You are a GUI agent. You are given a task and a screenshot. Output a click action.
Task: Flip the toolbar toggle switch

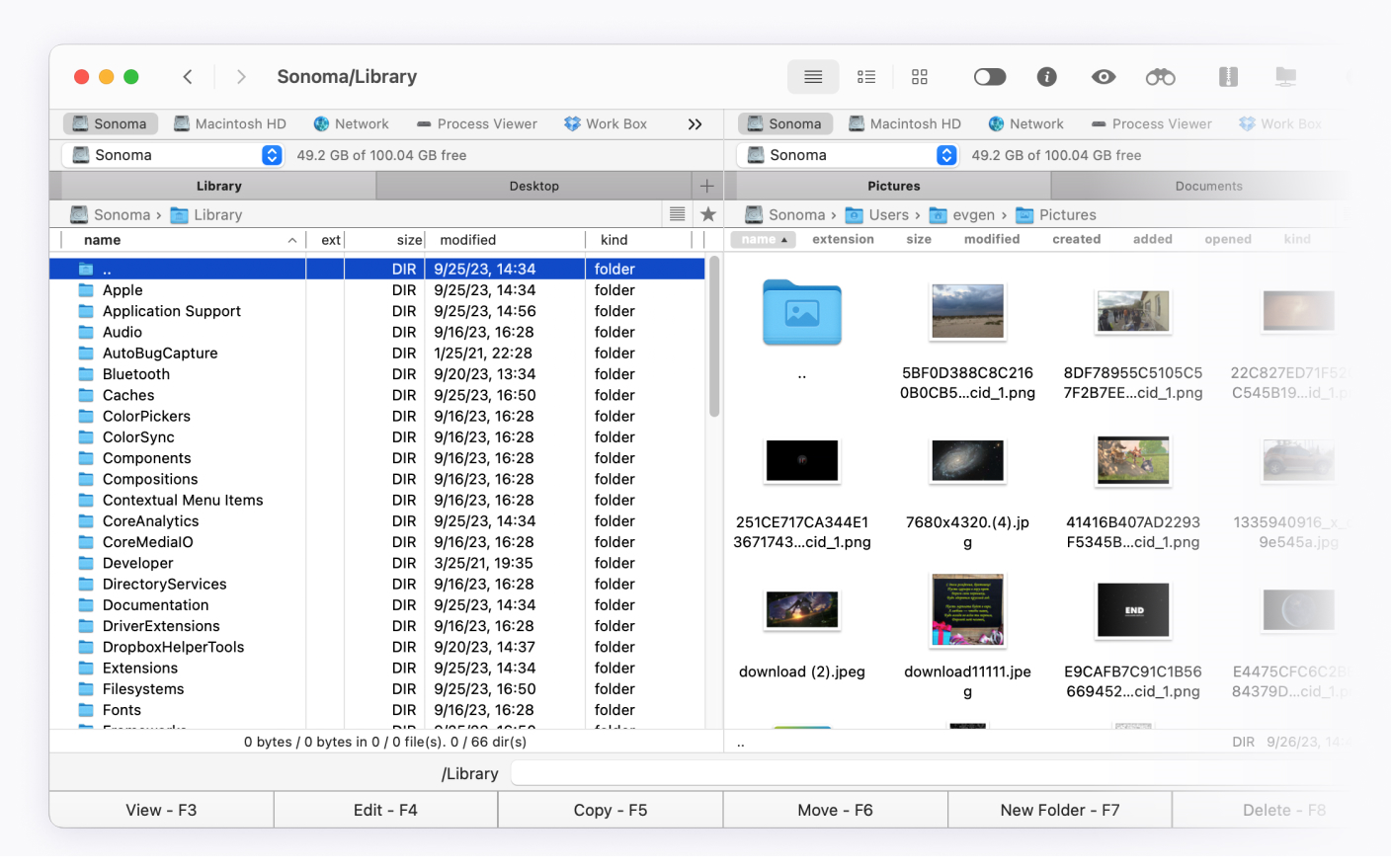click(989, 76)
